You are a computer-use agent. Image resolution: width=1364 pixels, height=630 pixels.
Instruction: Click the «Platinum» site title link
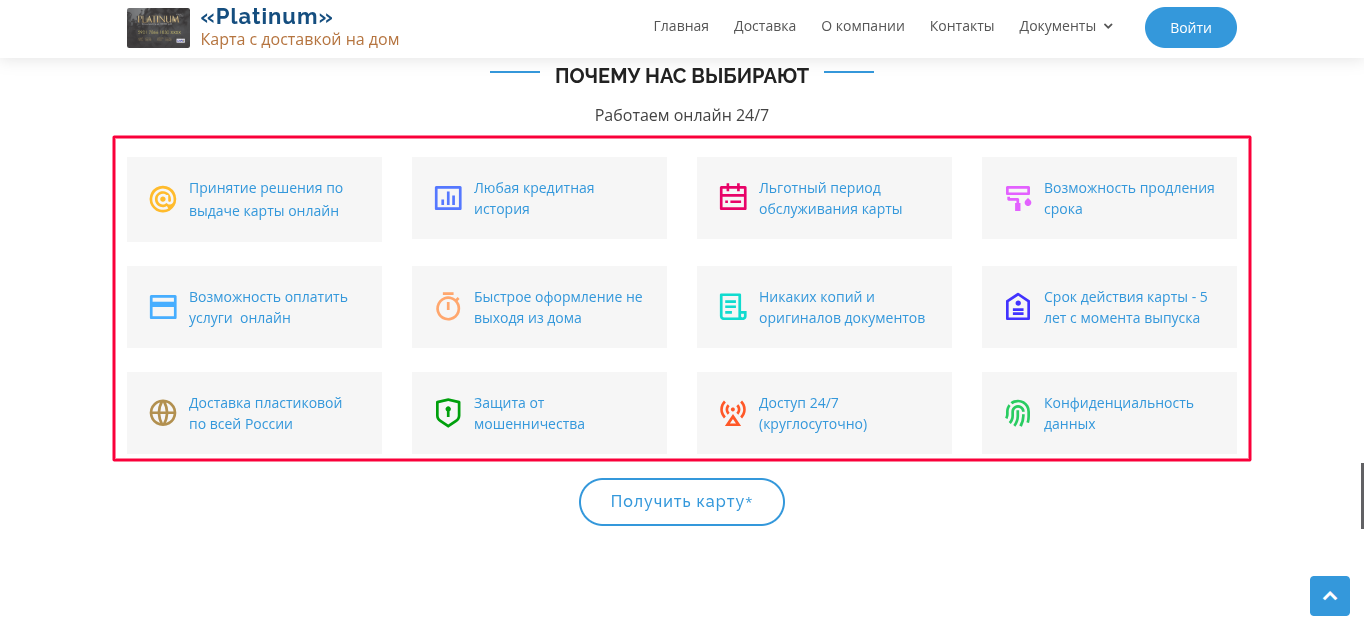266,17
